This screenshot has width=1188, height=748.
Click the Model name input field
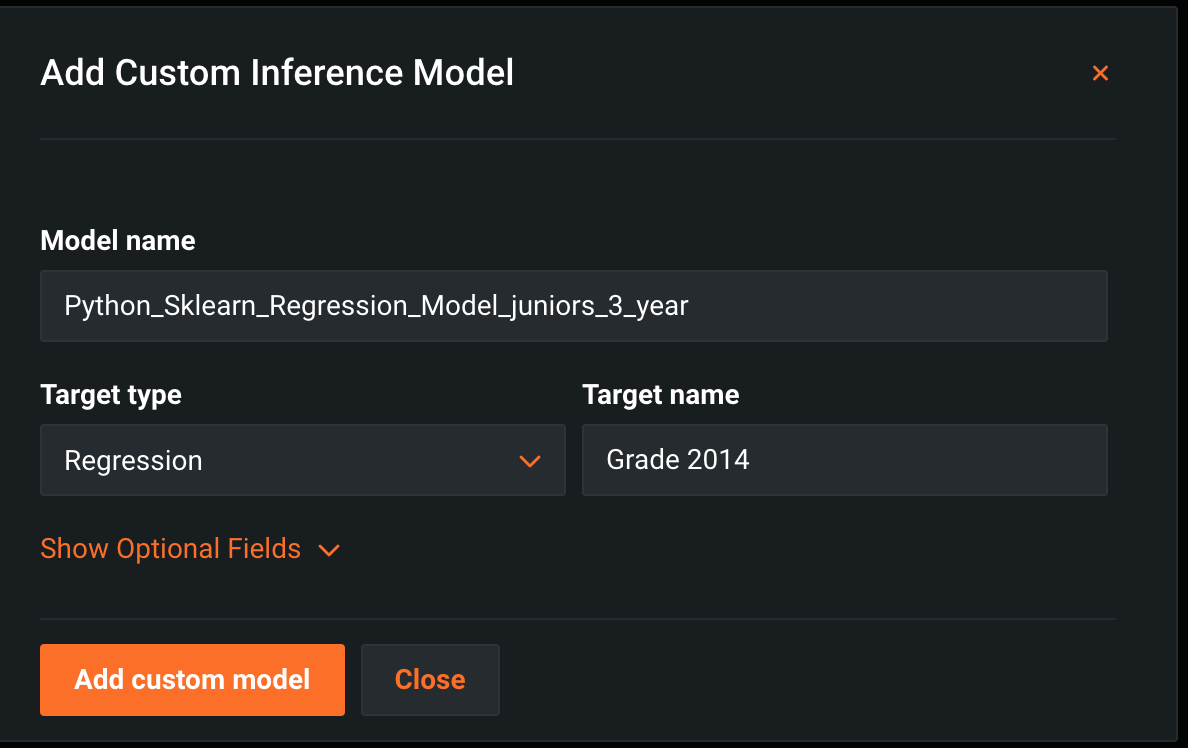point(573,306)
